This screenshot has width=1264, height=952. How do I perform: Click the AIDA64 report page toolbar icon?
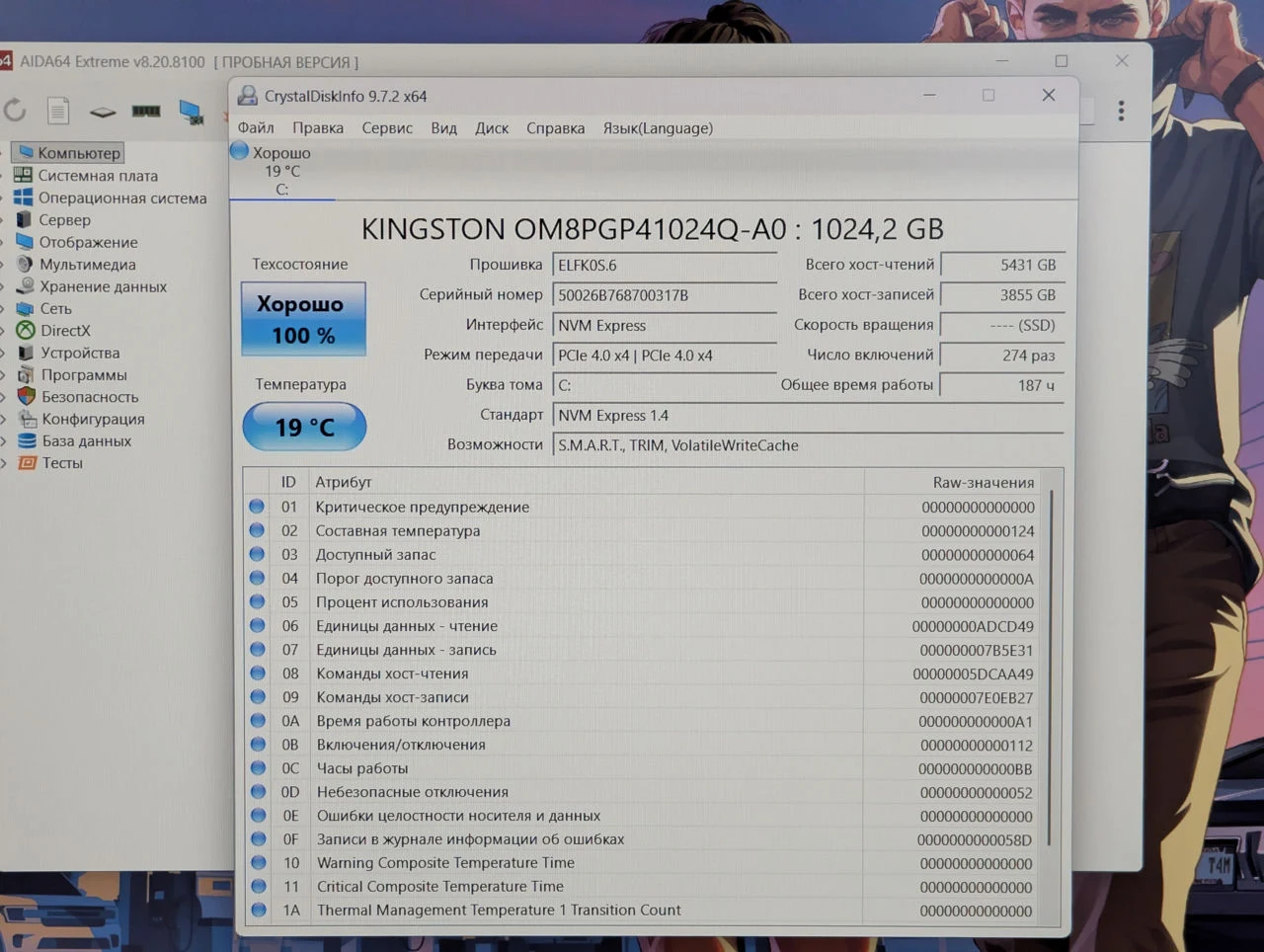pyautogui.click(x=58, y=111)
